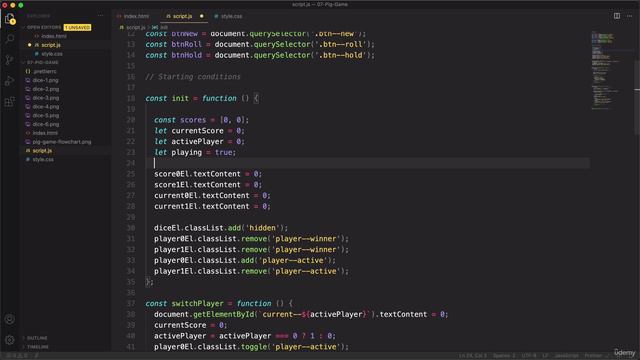This screenshot has height=360, width=640.
Task: Open Explorer panel ellipsis menu
Action: click(x=100, y=16)
